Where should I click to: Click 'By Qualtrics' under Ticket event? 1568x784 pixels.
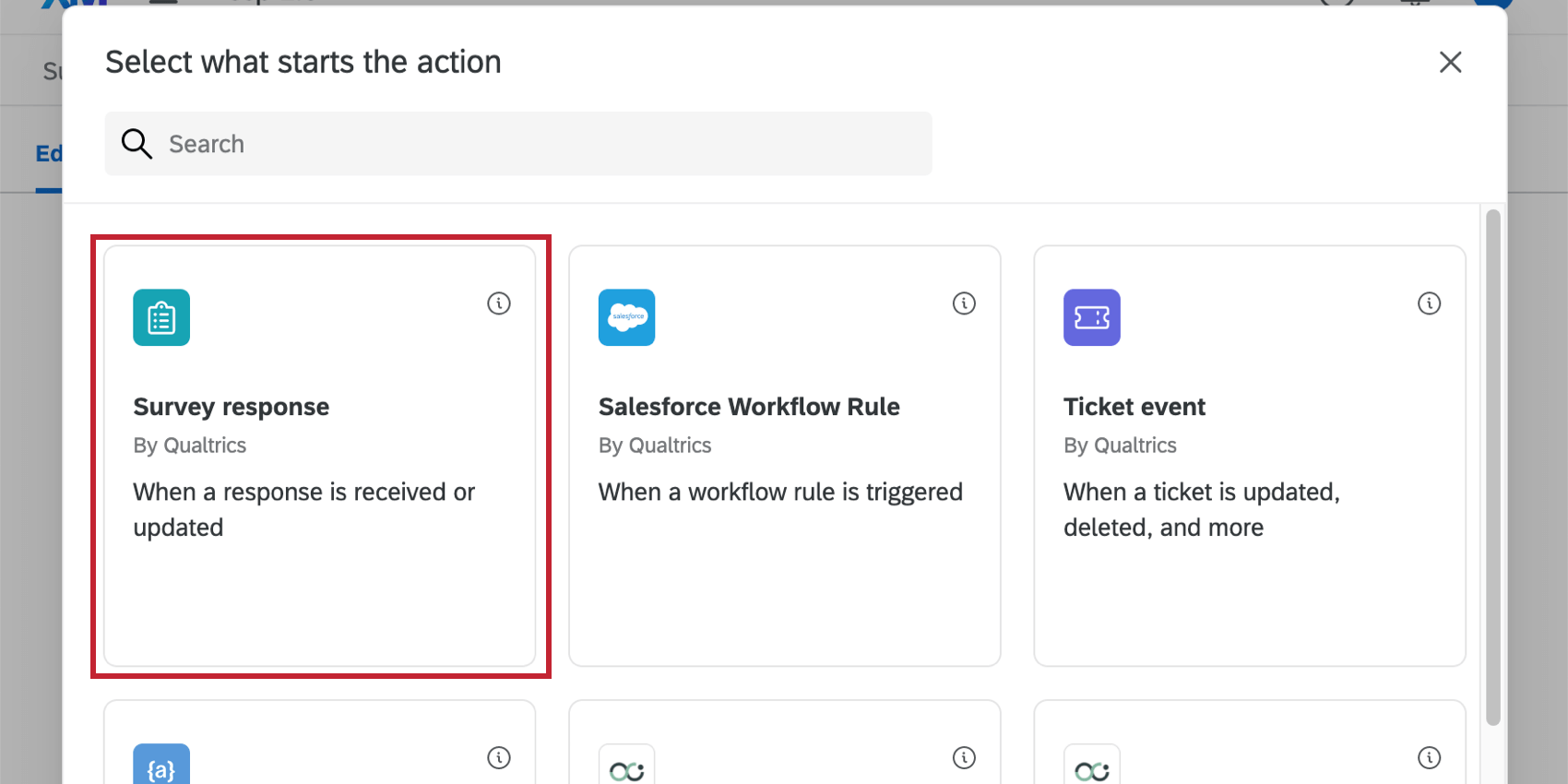[x=1120, y=445]
